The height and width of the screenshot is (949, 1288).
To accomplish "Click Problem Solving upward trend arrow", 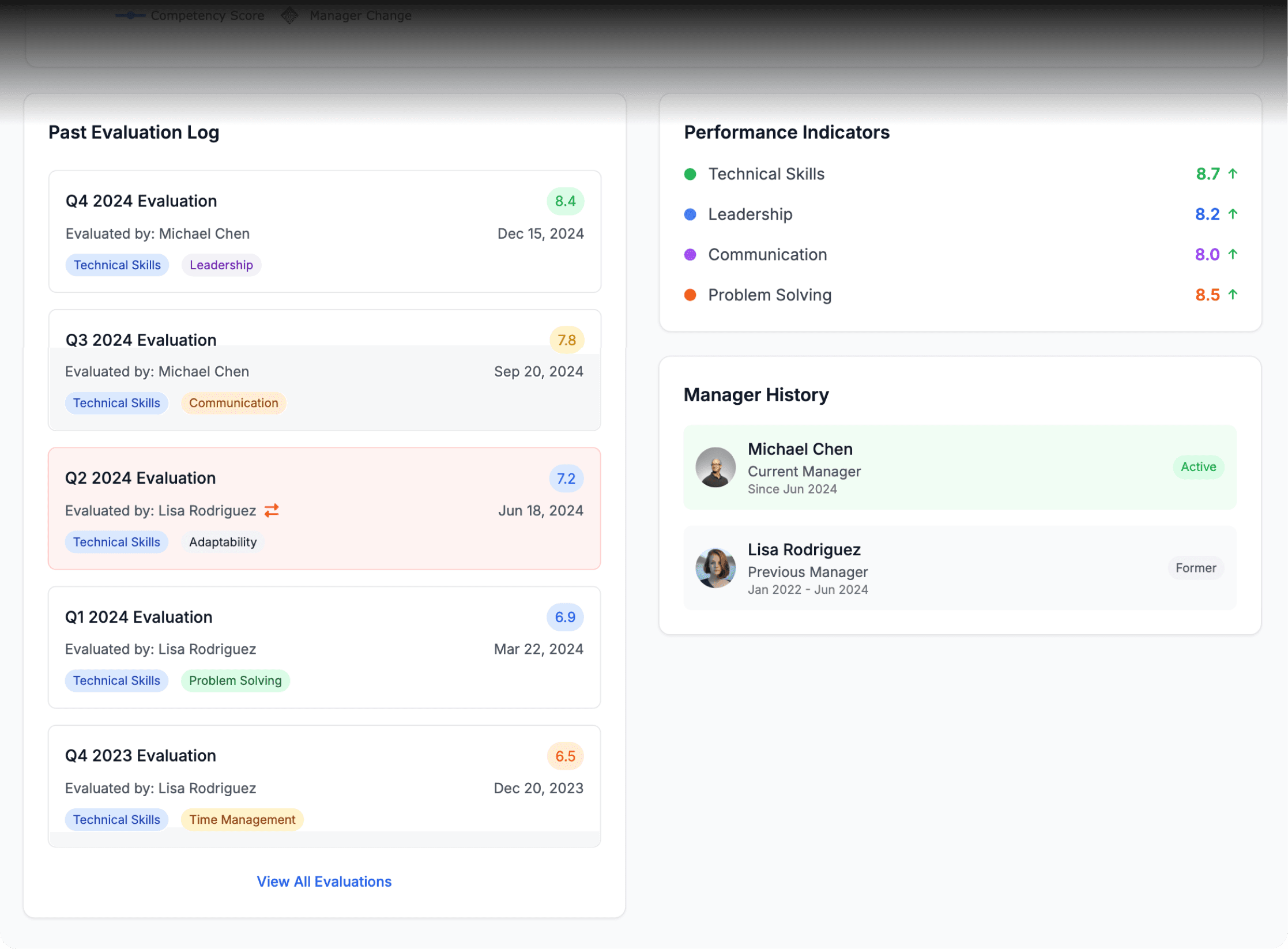I will [1233, 295].
